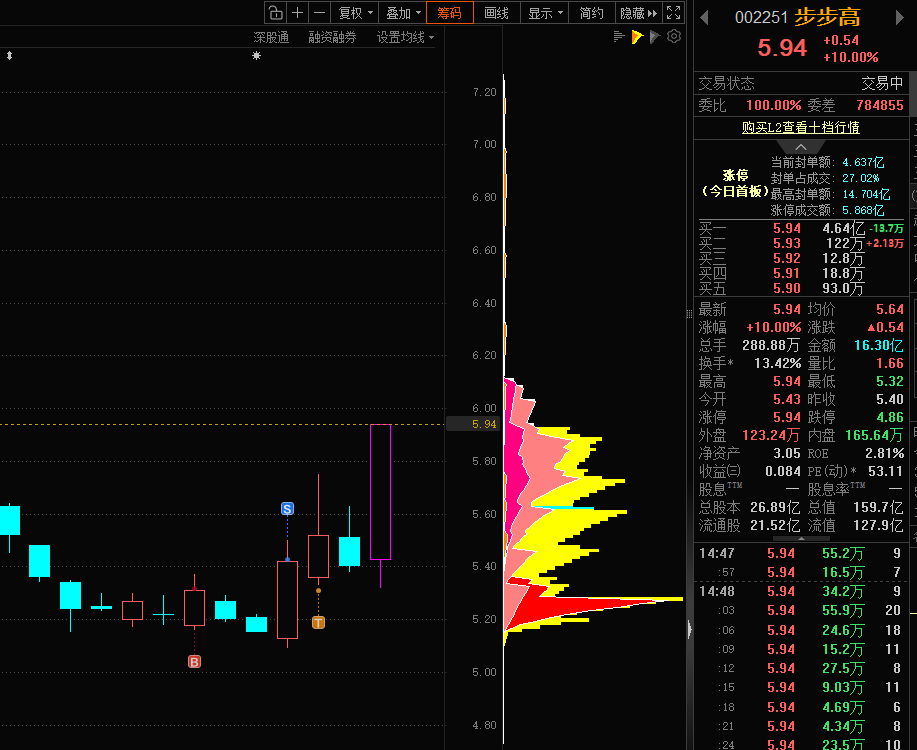Click the 内盘 value 165.64万

point(874,435)
